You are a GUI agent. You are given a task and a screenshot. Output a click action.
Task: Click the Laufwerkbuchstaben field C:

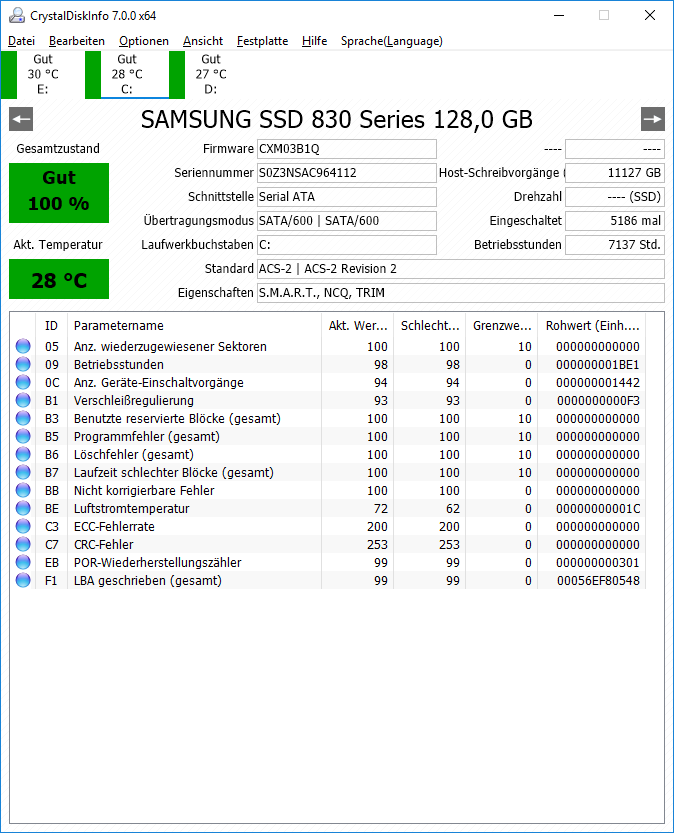(x=347, y=245)
